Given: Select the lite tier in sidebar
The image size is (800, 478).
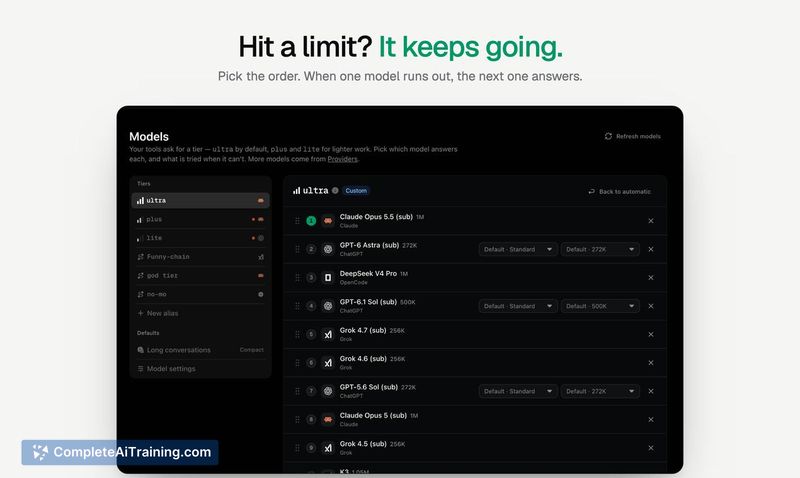Looking at the screenshot, I should coord(201,238).
